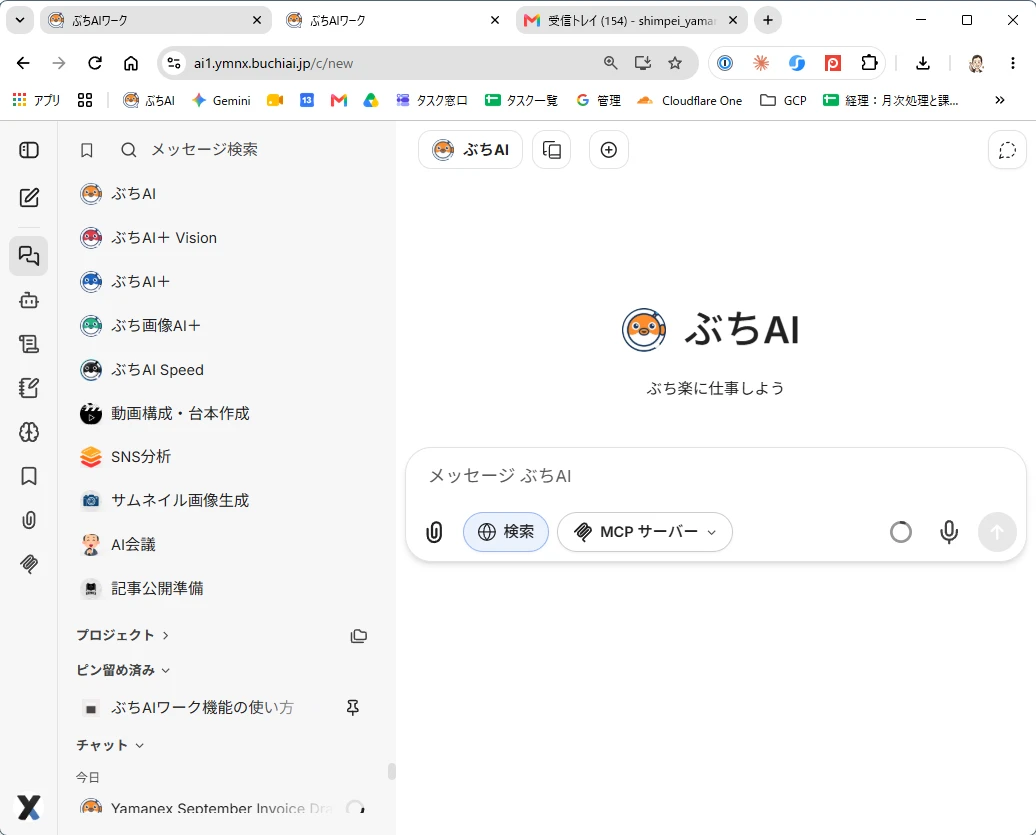The image size is (1036, 835).
Task: Click the sidebar vertical scrollbar thumb
Action: coord(391,772)
